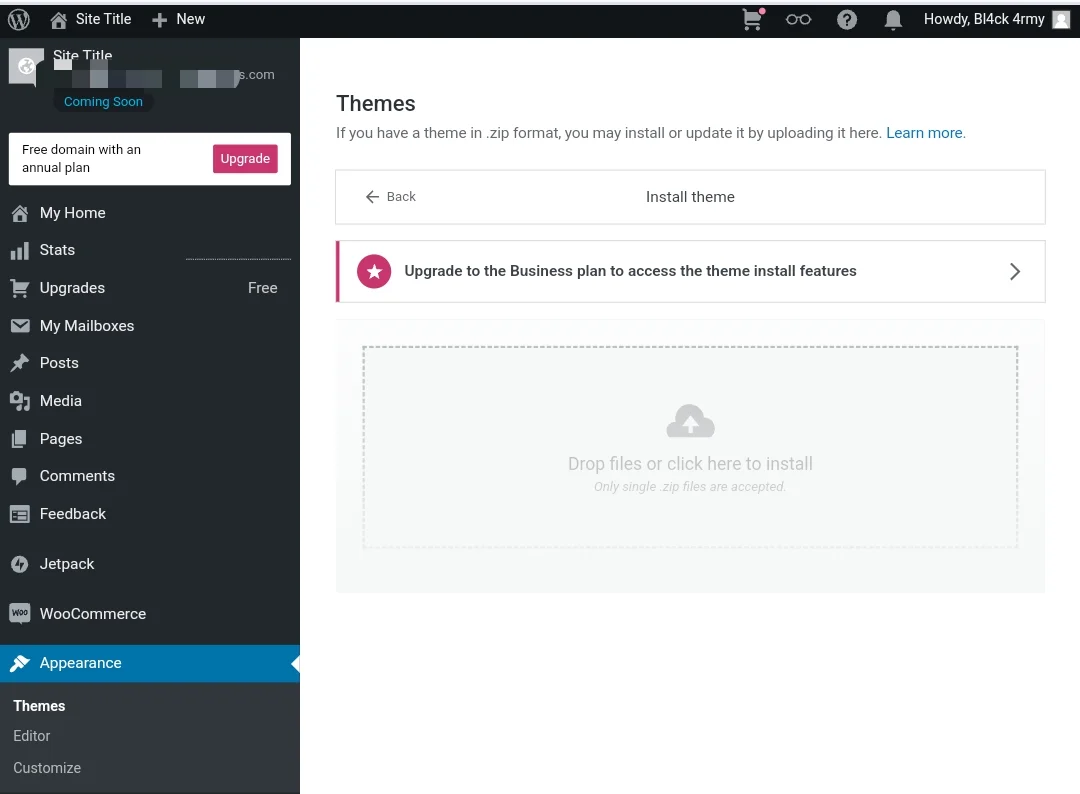Open the Media menu item
The width and height of the screenshot is (1080, 794).
coord(149,401)
